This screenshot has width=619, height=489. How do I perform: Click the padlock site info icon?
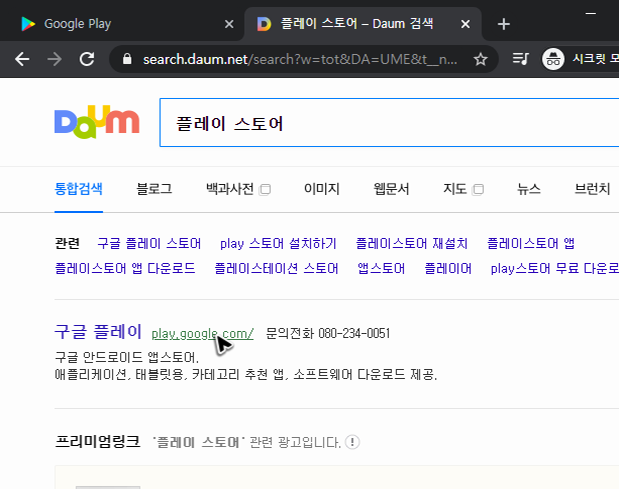(x=127, y=59)
